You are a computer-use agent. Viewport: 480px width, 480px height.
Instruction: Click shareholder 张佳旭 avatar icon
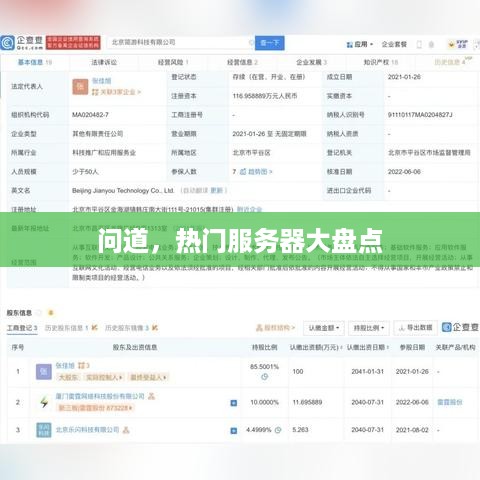44,371
